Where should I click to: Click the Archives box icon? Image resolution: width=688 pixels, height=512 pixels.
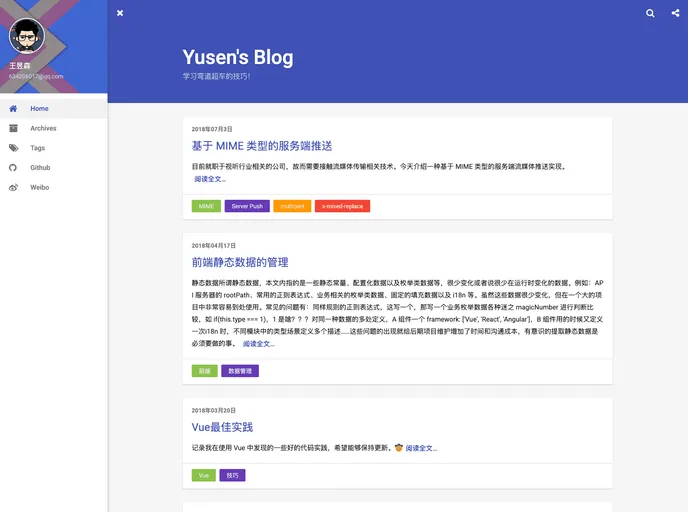[x=14, y=128]
